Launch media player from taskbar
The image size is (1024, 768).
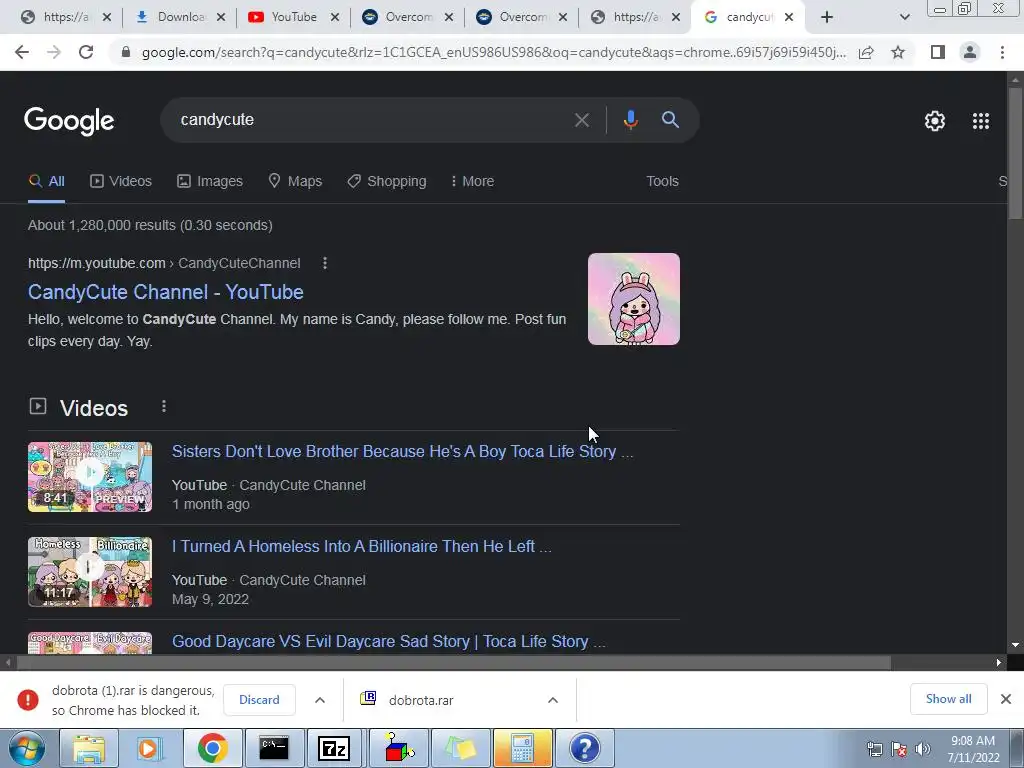pyautogui.click(x=148, y=748)
